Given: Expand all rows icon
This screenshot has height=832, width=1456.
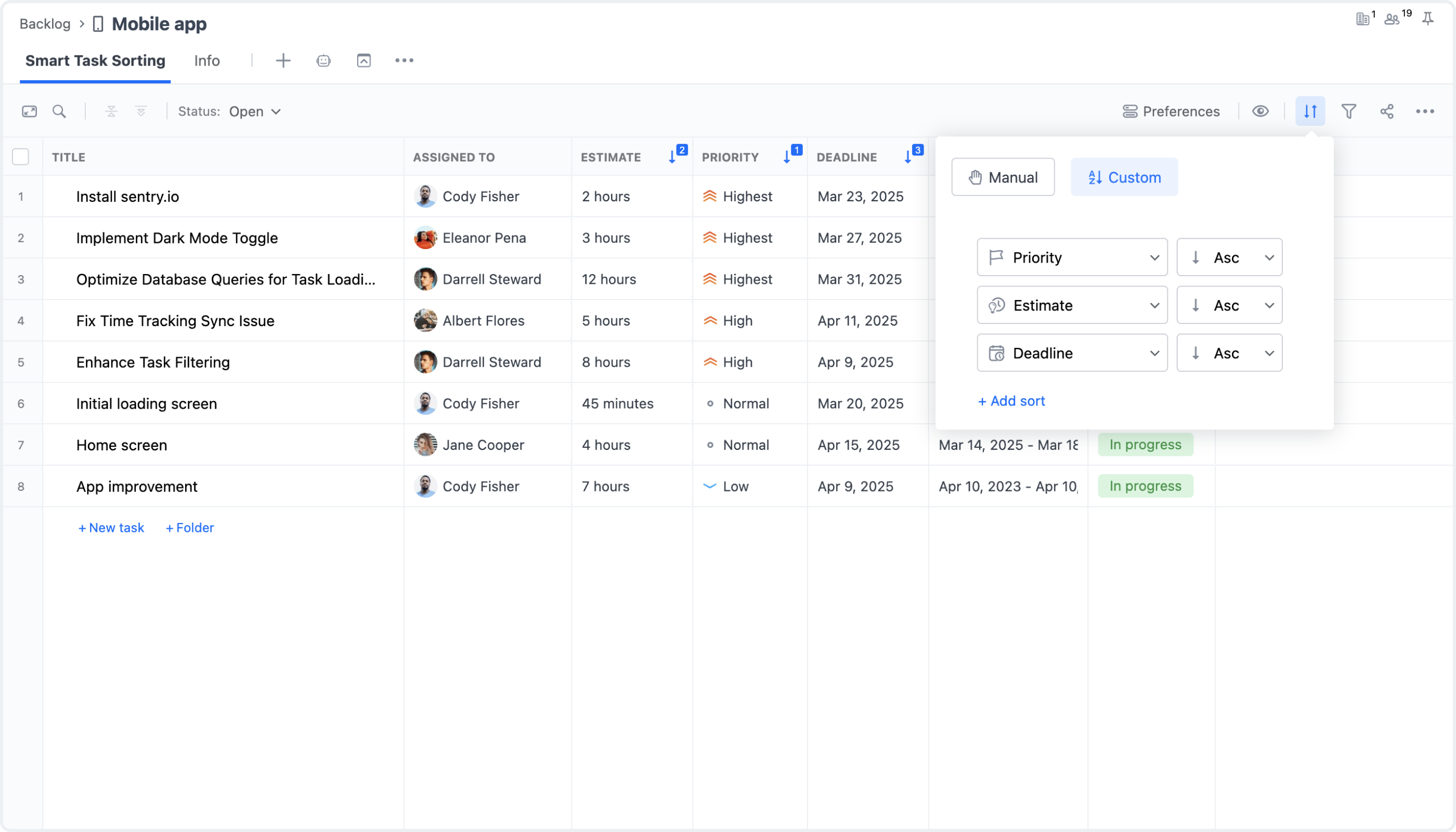Looking at the screenshot, I should coord(141,111).
